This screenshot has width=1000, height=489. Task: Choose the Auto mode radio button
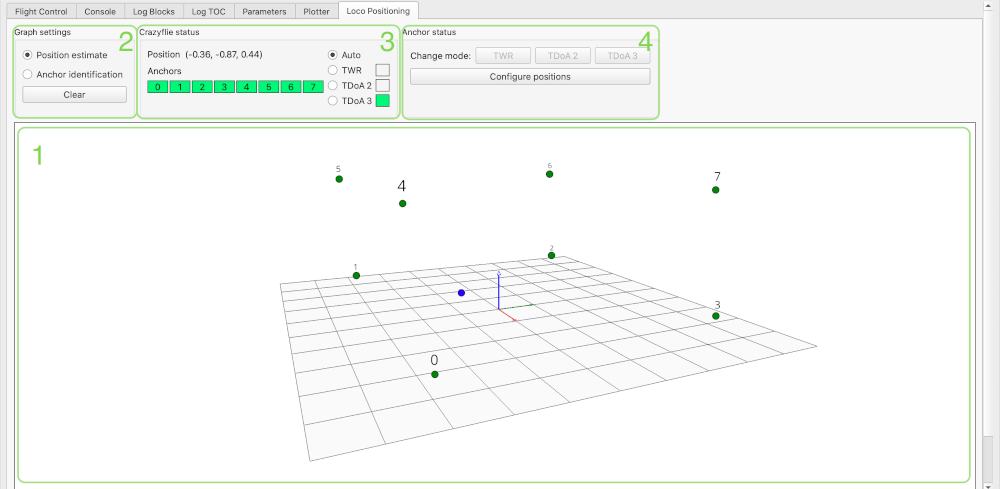[333, 54]
